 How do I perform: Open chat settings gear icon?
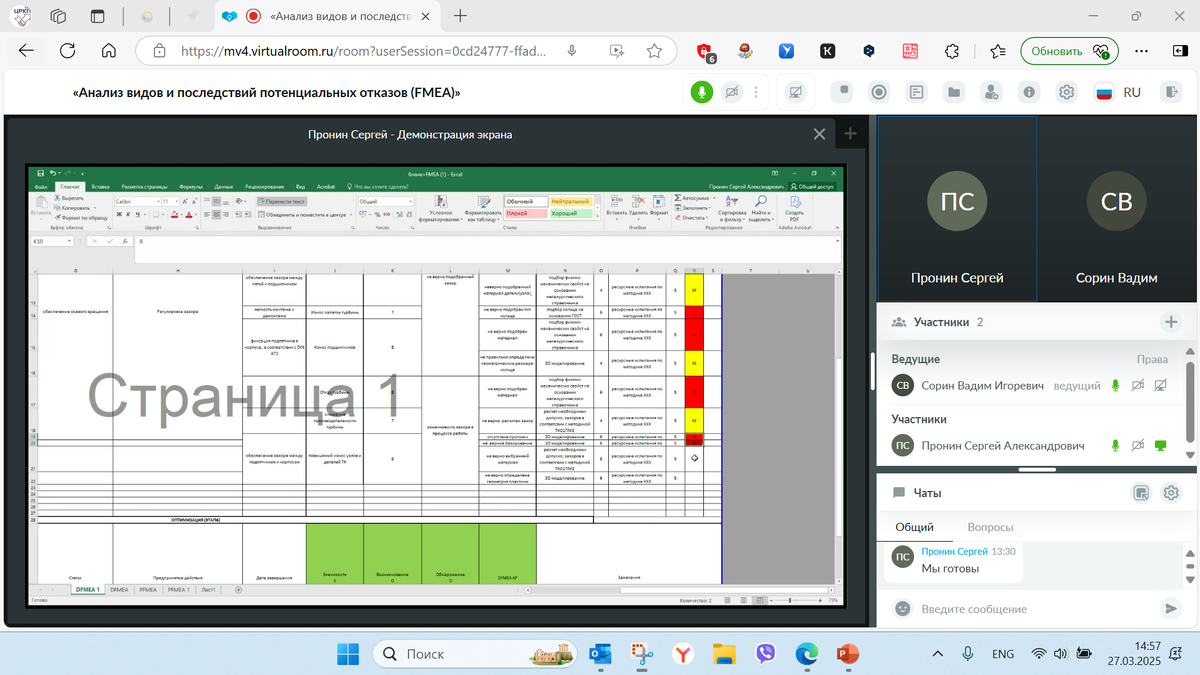[1170, 492]
